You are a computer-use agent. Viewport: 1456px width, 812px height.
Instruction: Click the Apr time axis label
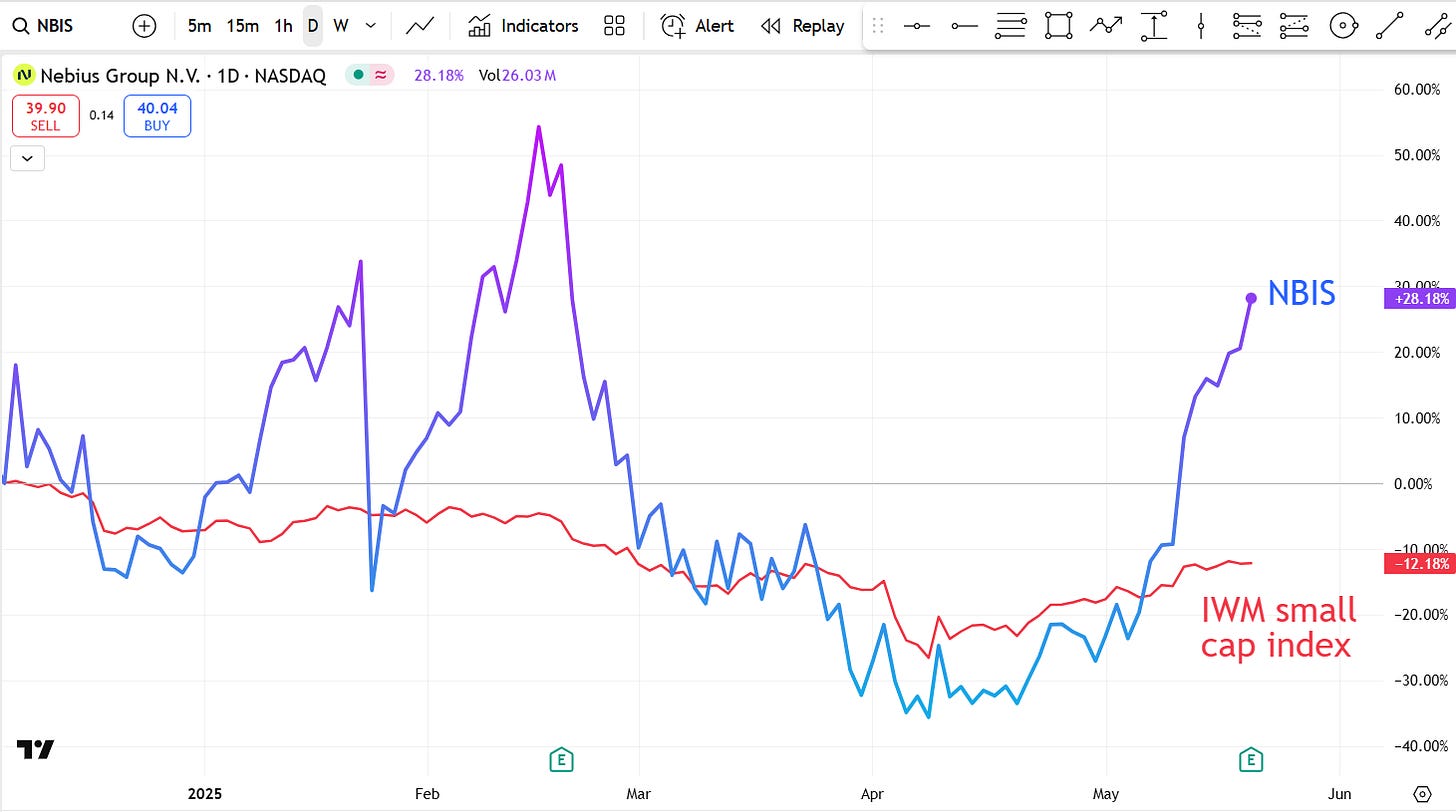click(x=872, y=793)
